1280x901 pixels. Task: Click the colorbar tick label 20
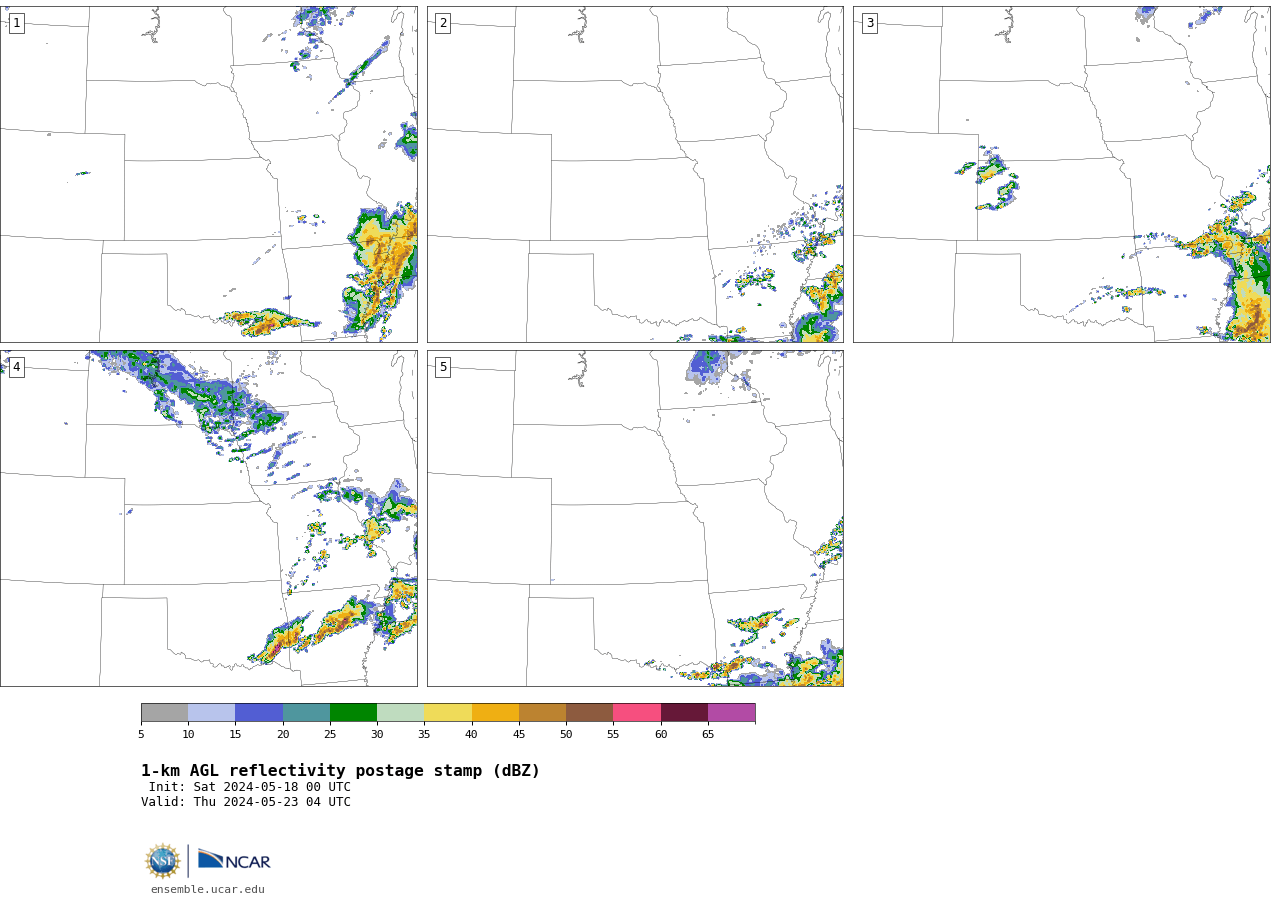pos(283,735)
